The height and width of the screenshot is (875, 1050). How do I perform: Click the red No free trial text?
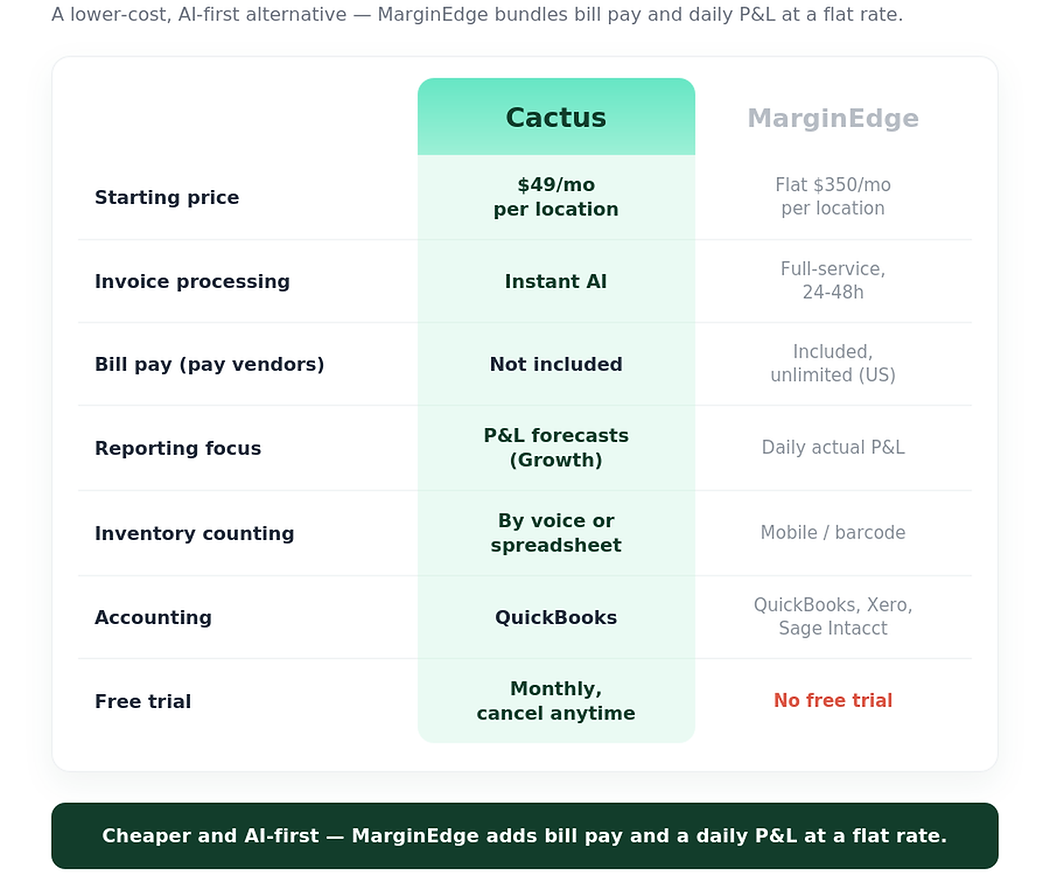pyautogui.click(x=833, y=700)
